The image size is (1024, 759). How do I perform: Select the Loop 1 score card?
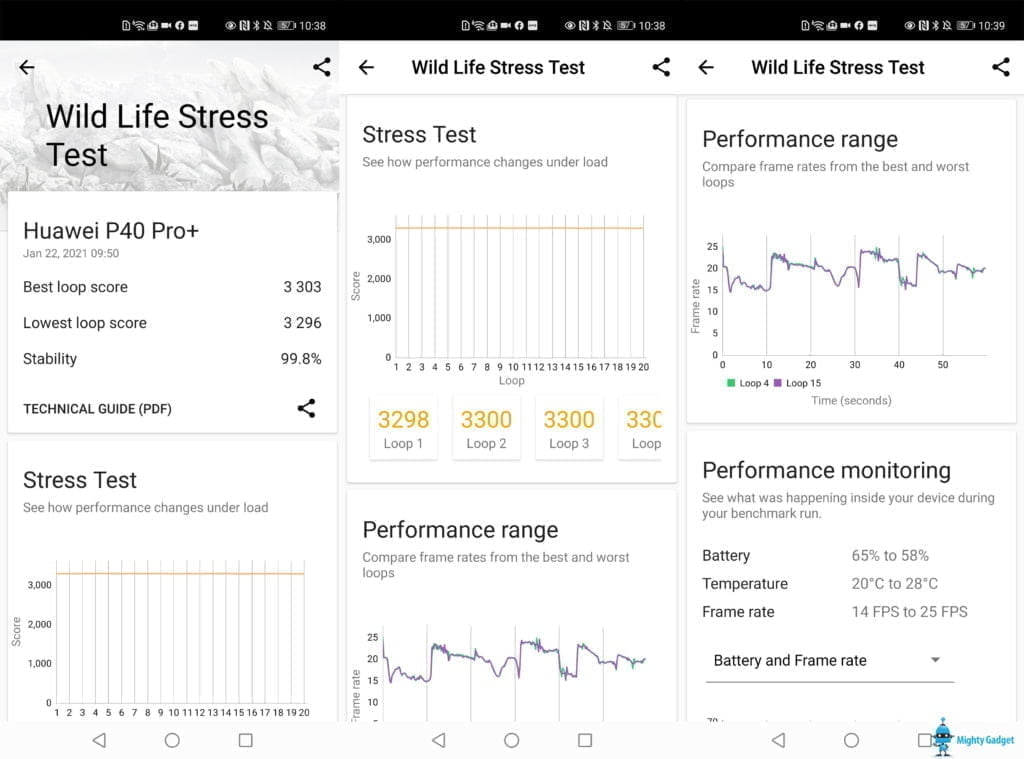pyautogui.click(x=403, y=428)
